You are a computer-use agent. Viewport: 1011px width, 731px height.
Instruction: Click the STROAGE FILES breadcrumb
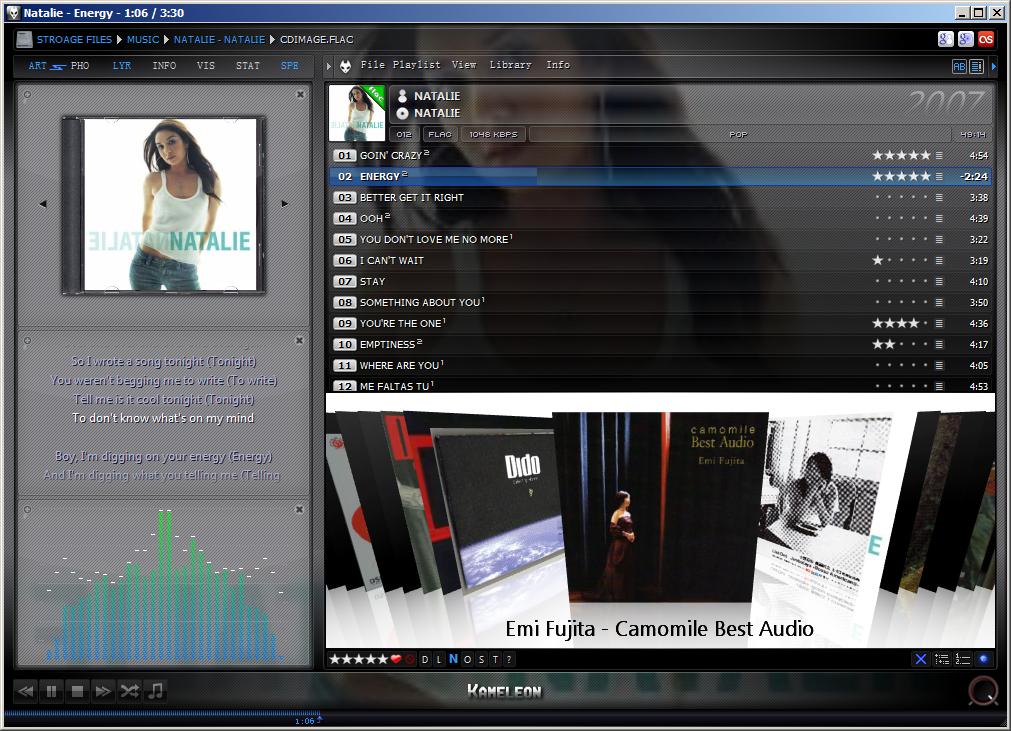click(74, 39)
